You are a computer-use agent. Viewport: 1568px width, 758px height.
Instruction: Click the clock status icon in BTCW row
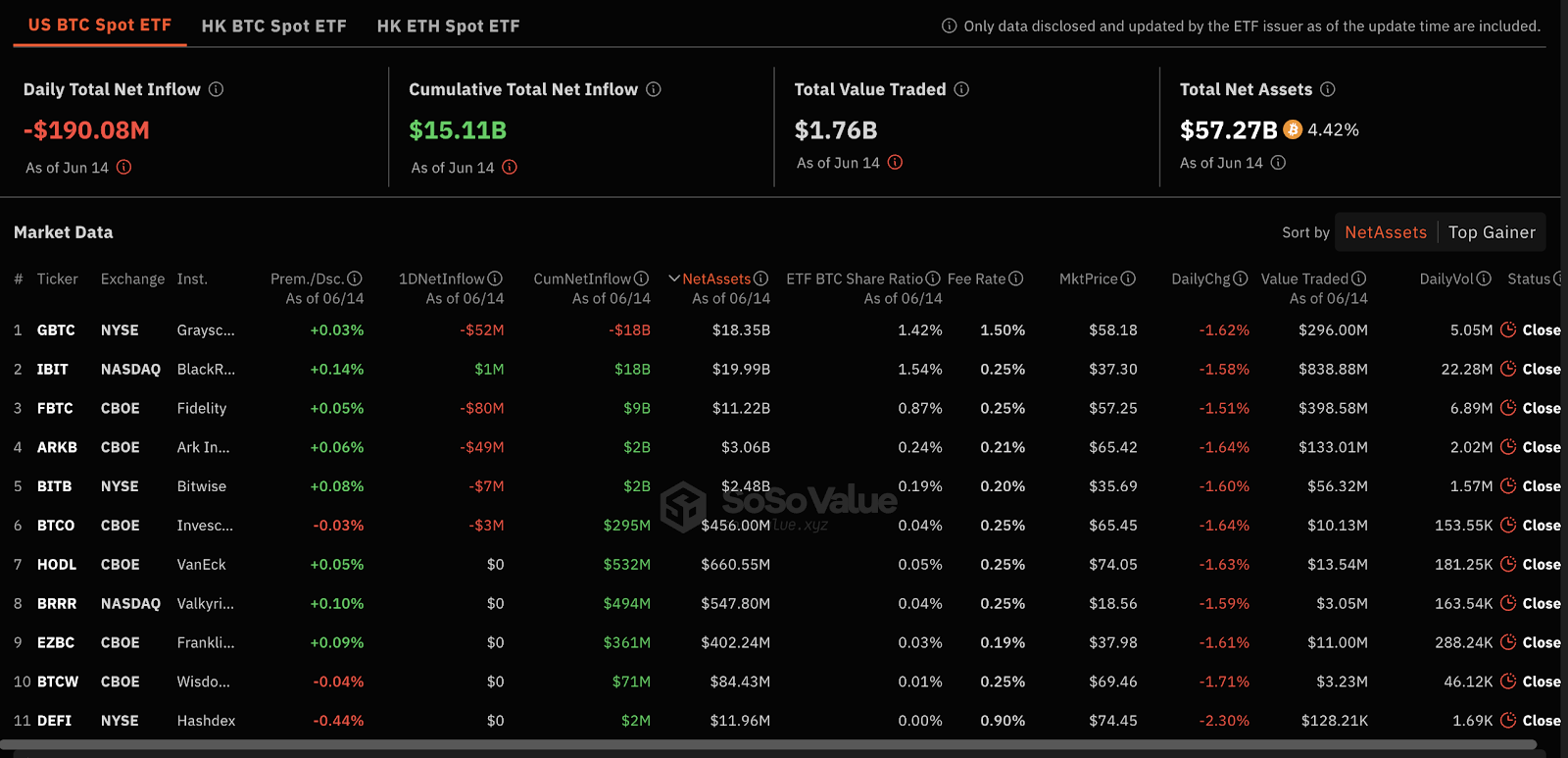pos(1508,681)
